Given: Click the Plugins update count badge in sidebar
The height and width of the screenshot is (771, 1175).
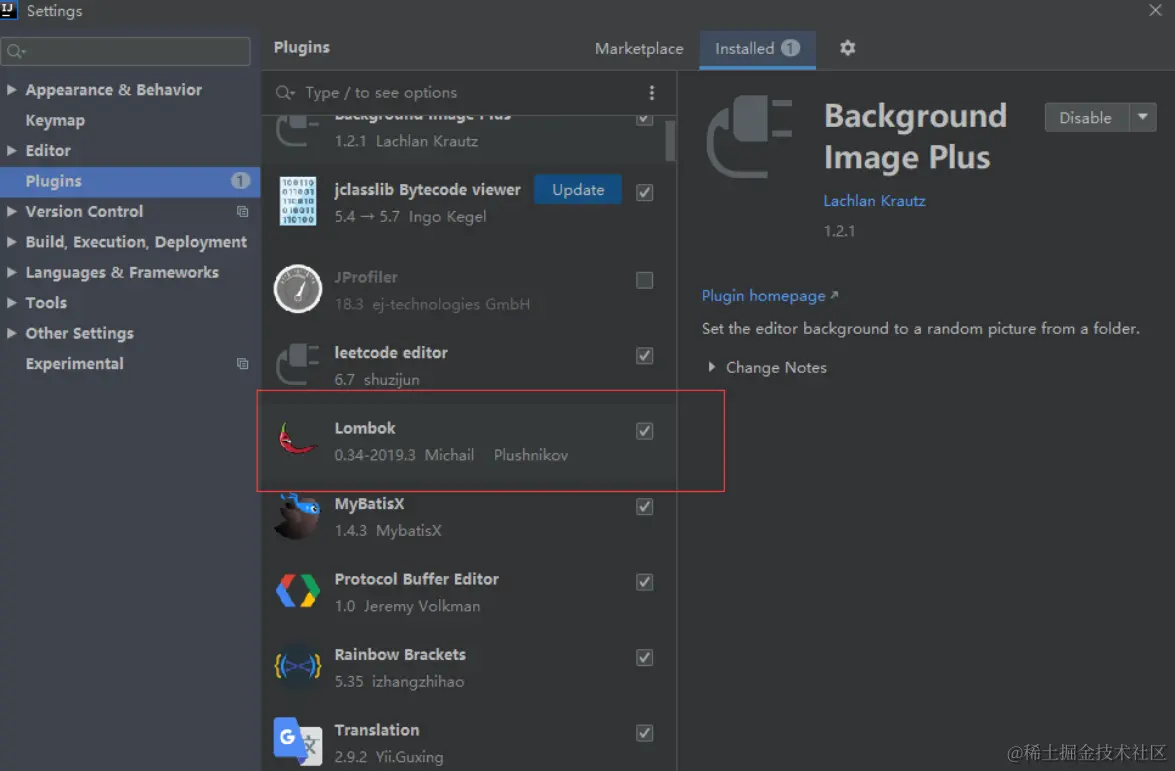Looking at the screenshot, I should pos(240,181).
